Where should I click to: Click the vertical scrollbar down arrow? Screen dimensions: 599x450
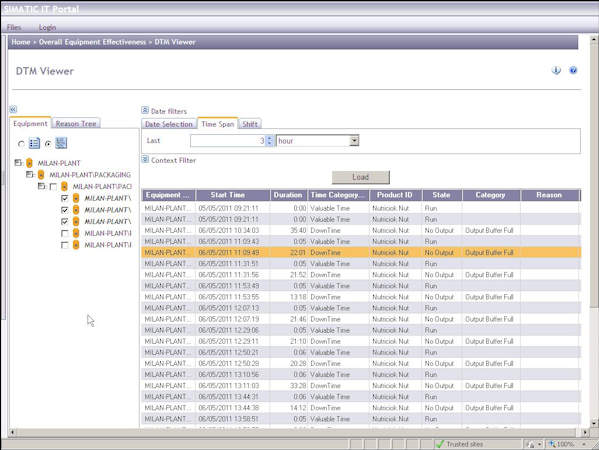(594, 423)
